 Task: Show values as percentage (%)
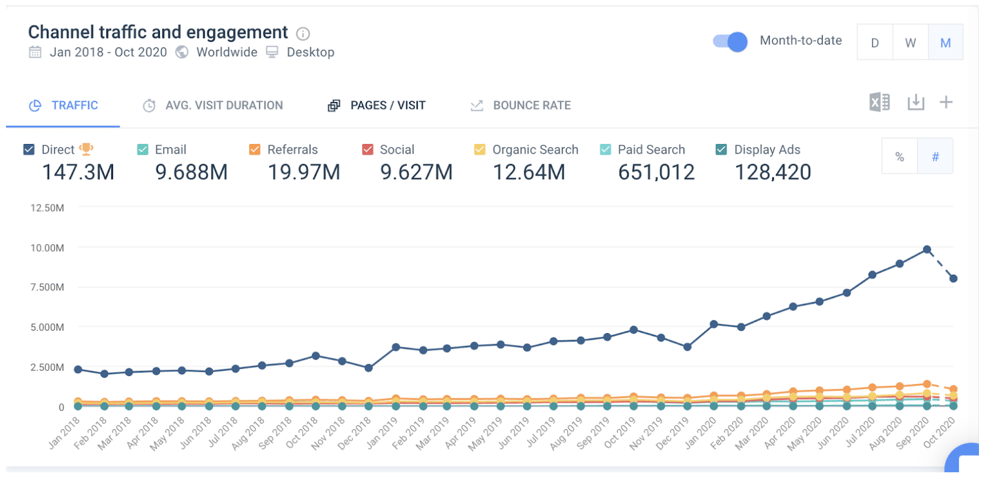pos(899,156)
